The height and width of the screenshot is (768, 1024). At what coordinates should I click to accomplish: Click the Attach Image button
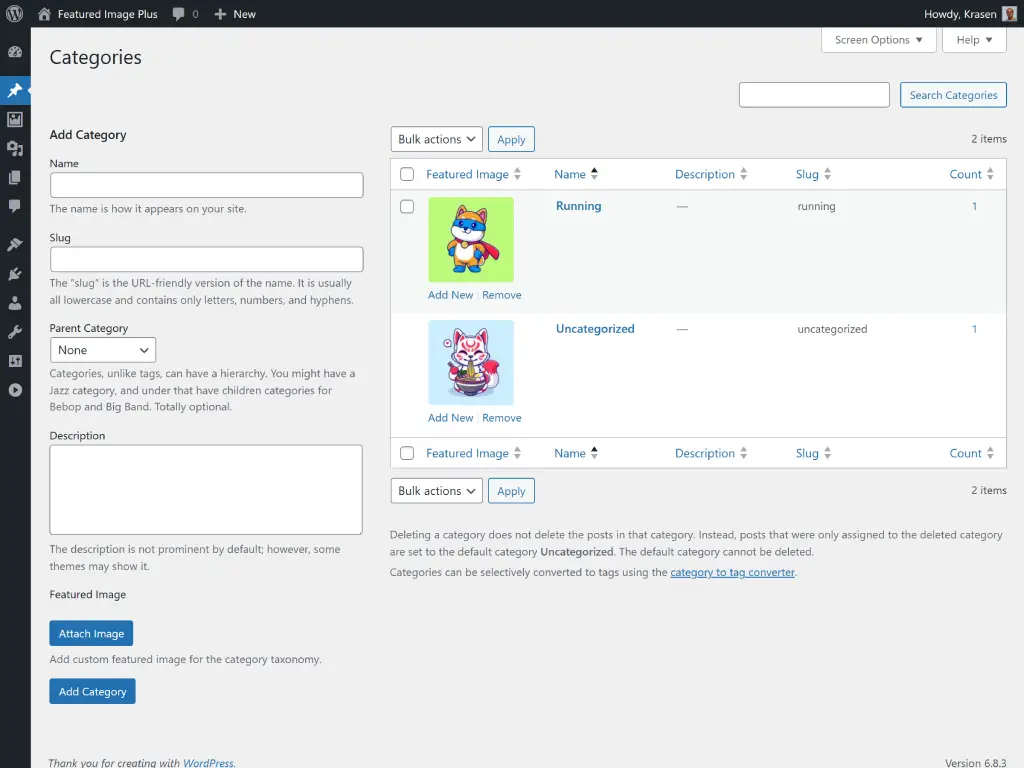coord(91,633)
